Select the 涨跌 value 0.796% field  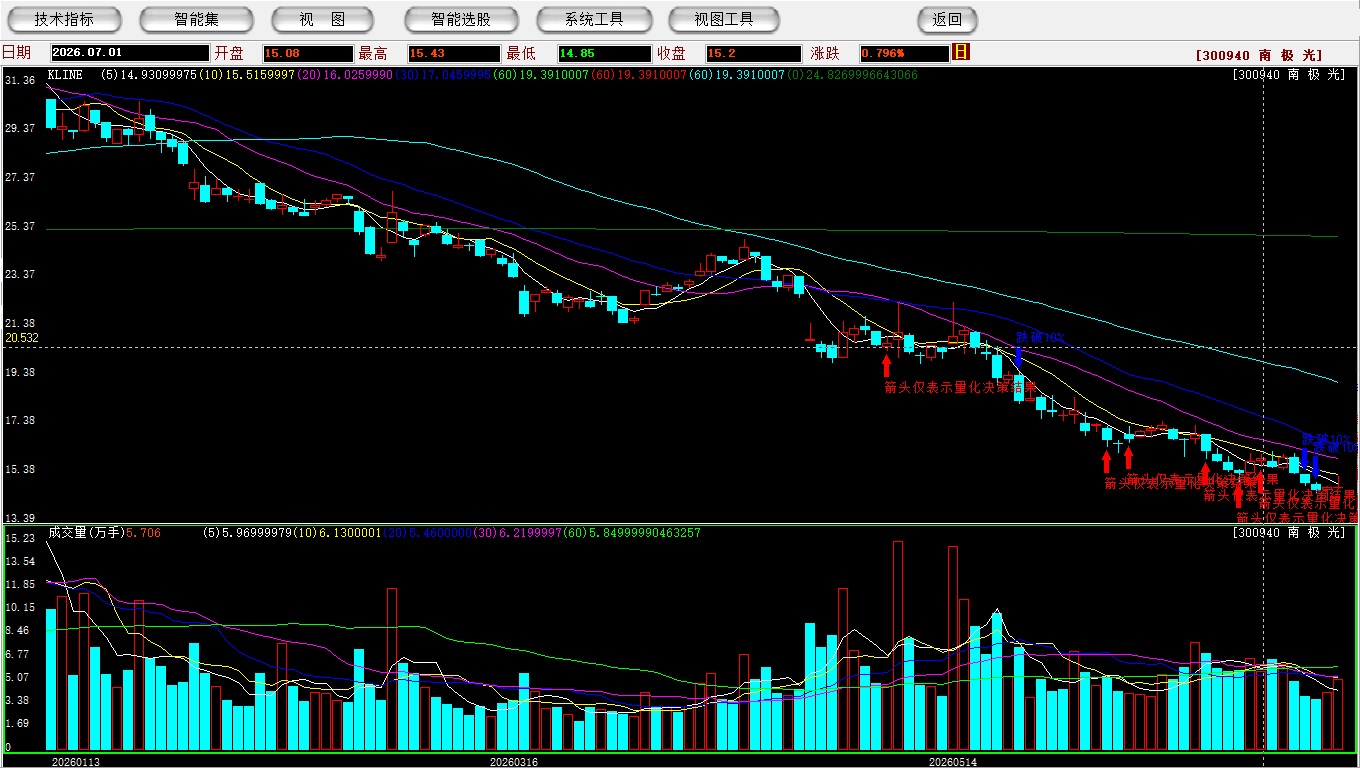903,53
